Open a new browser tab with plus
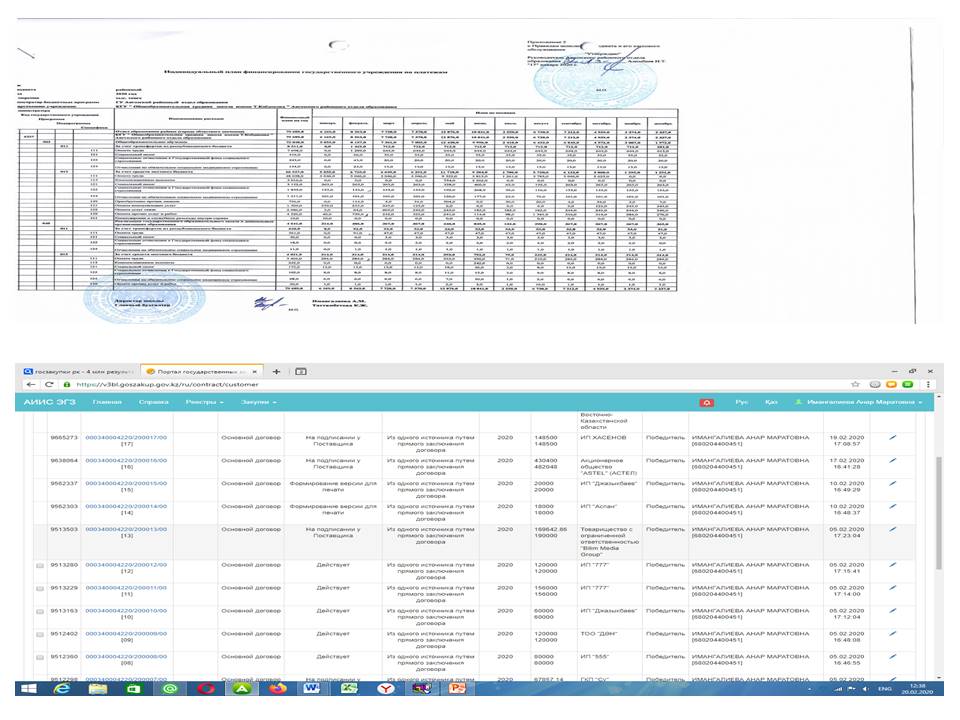 (x=276, y=370)
